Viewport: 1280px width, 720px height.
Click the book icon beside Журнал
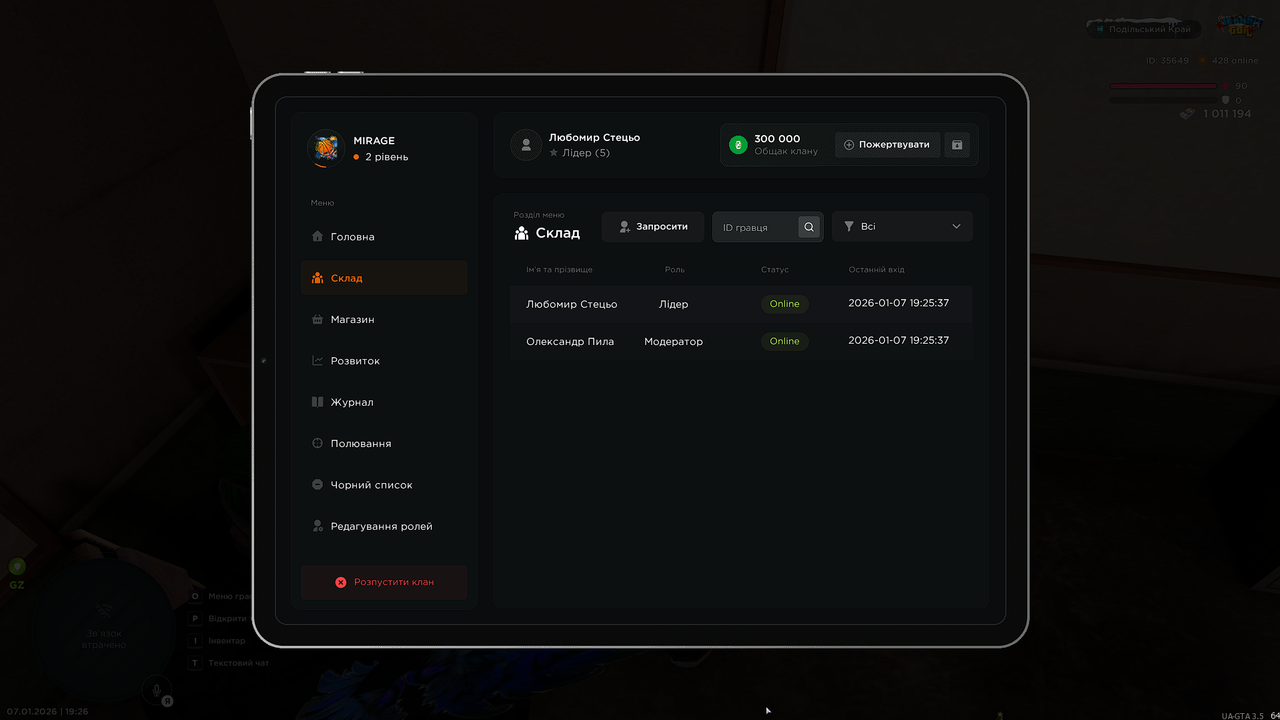click(318, 402)
